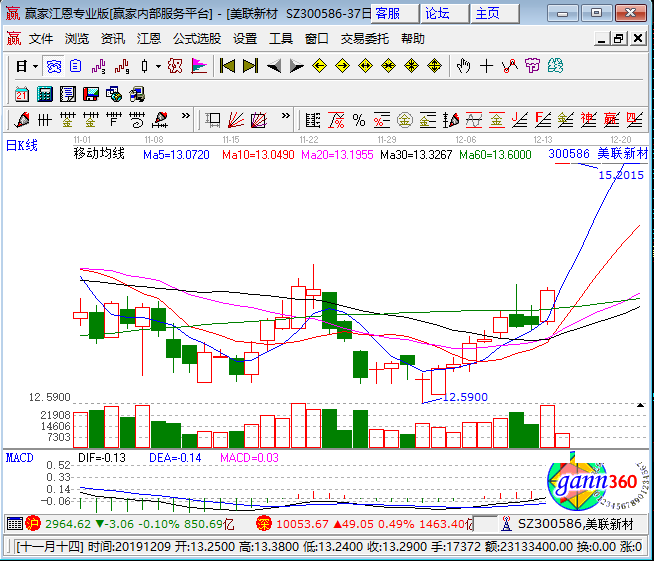
Task: Select the framed rectangle measure tool
Action: click(213, 120)
